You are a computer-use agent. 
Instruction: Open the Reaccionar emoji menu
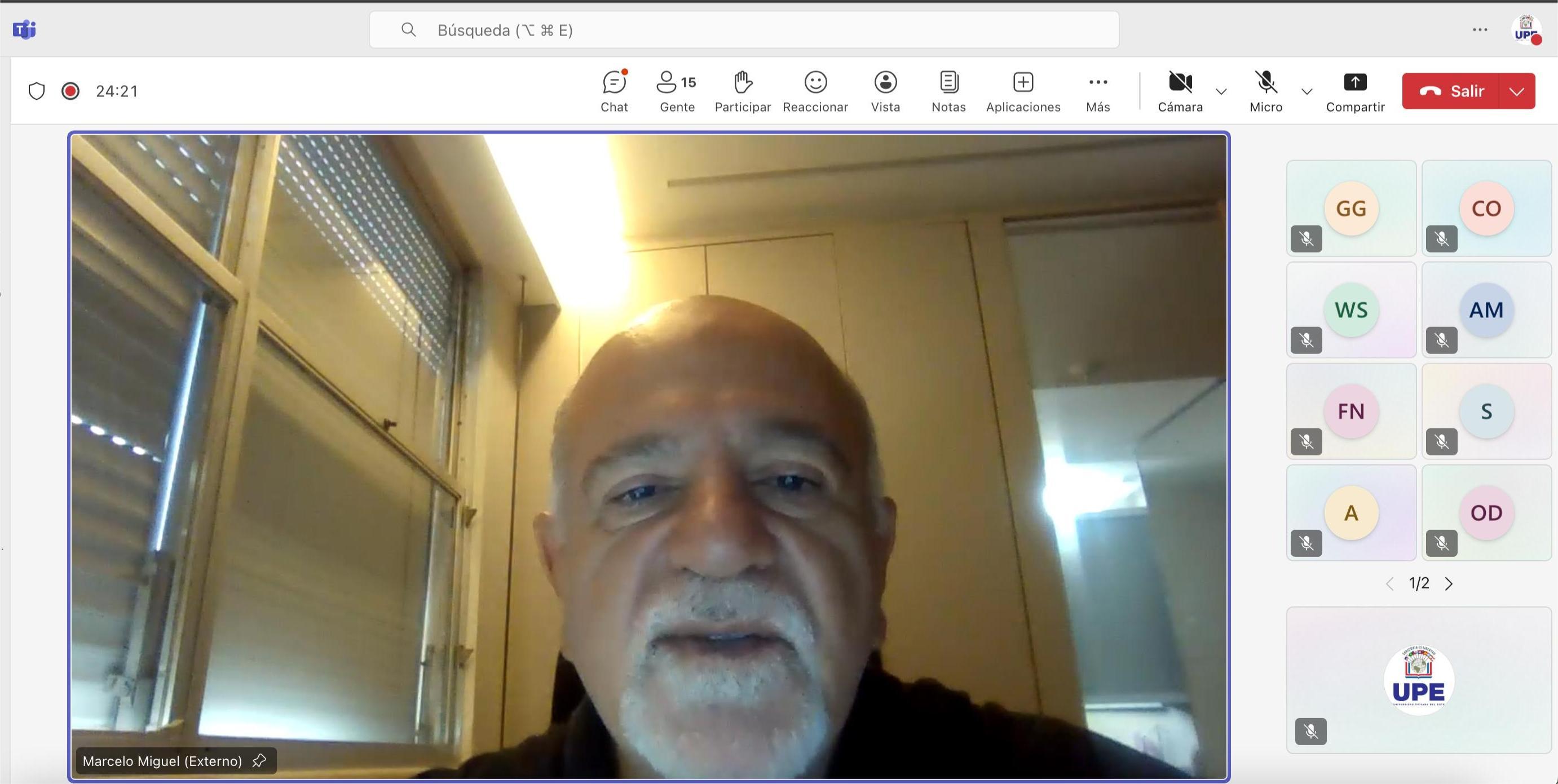[x=815, y=91]
